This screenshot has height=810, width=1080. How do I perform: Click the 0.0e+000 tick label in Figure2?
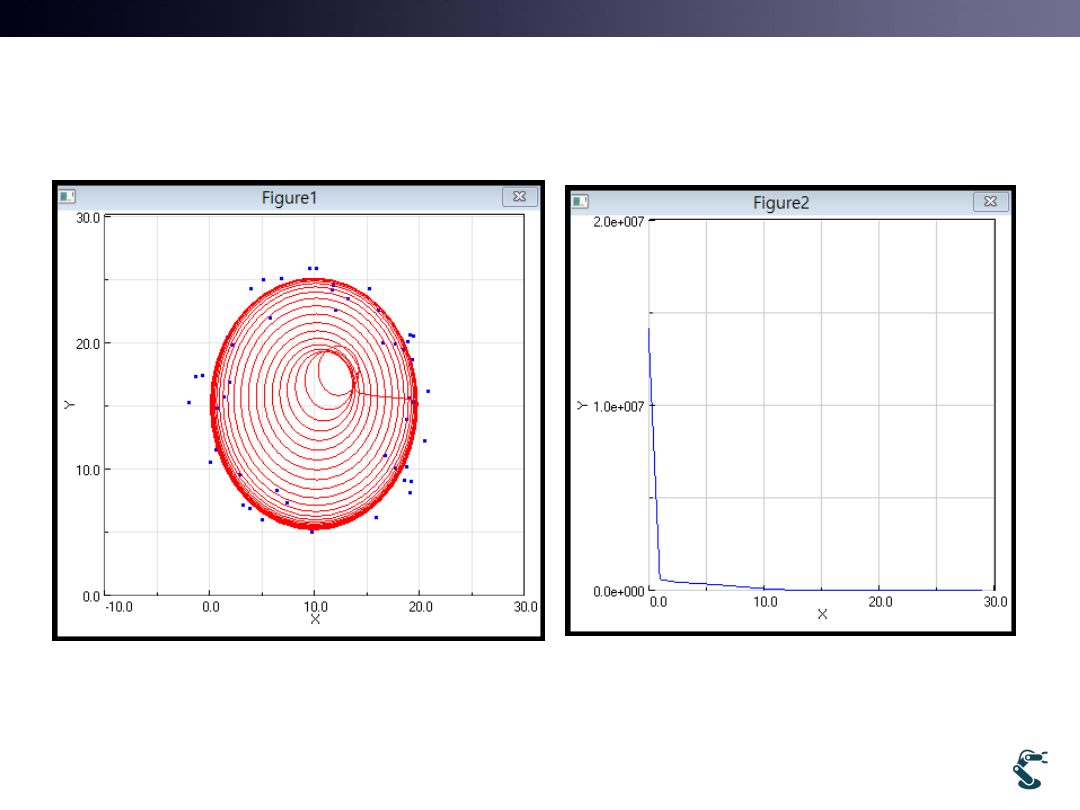(618, 591)
